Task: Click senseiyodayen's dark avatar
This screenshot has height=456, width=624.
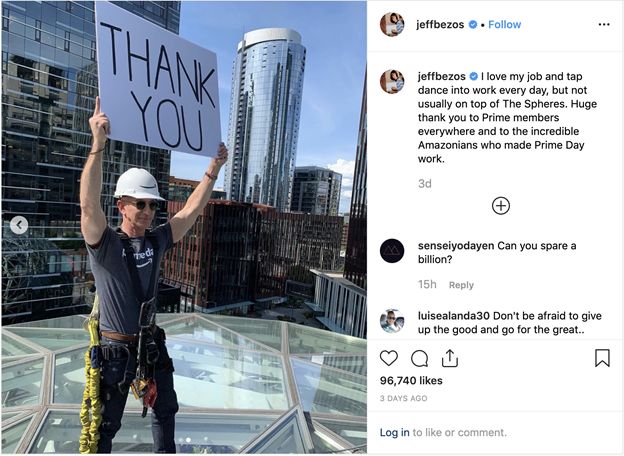Action: (x=392, y=251)
